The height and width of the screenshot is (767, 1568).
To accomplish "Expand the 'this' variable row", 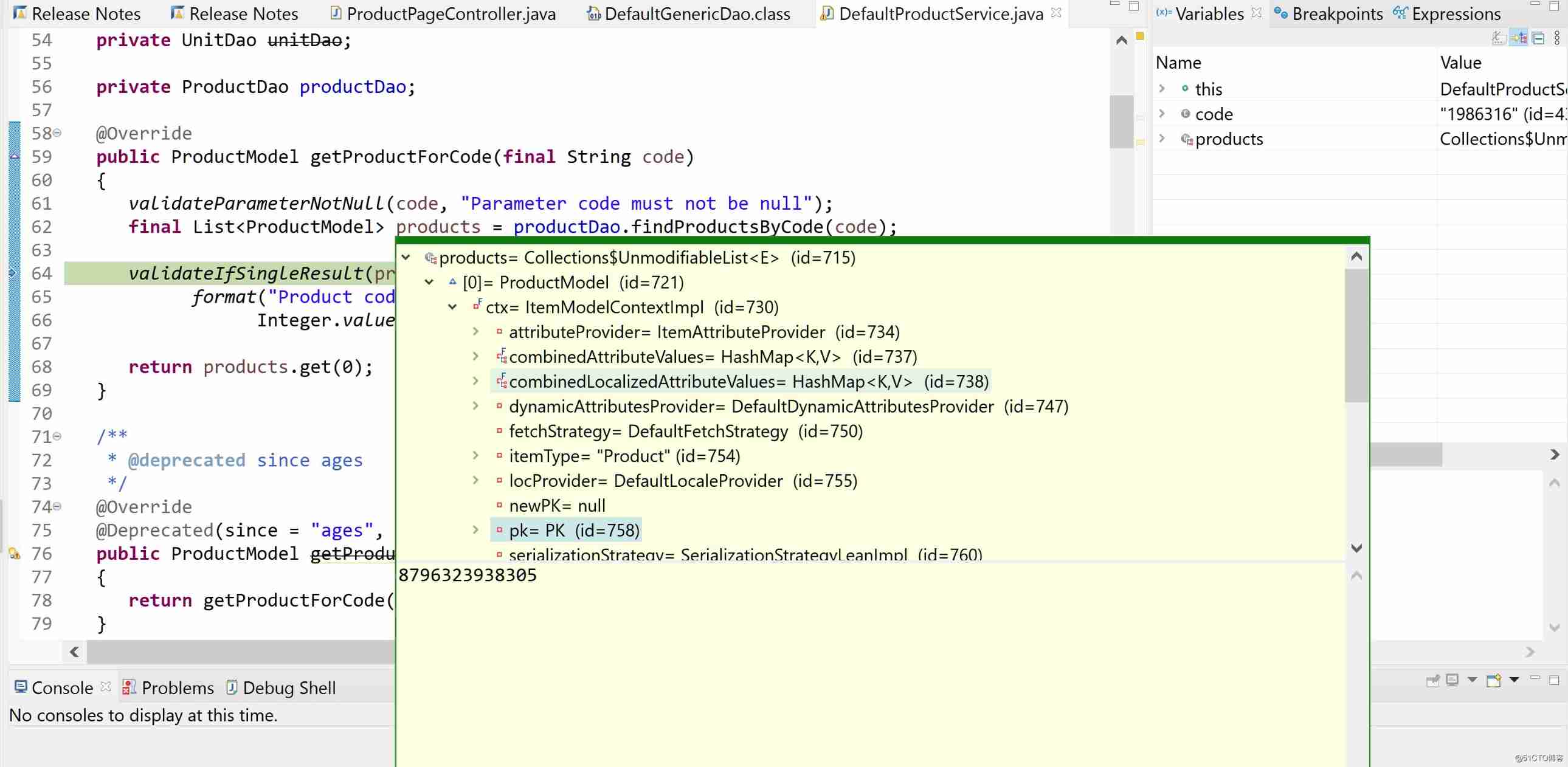I will (1162, 89).
